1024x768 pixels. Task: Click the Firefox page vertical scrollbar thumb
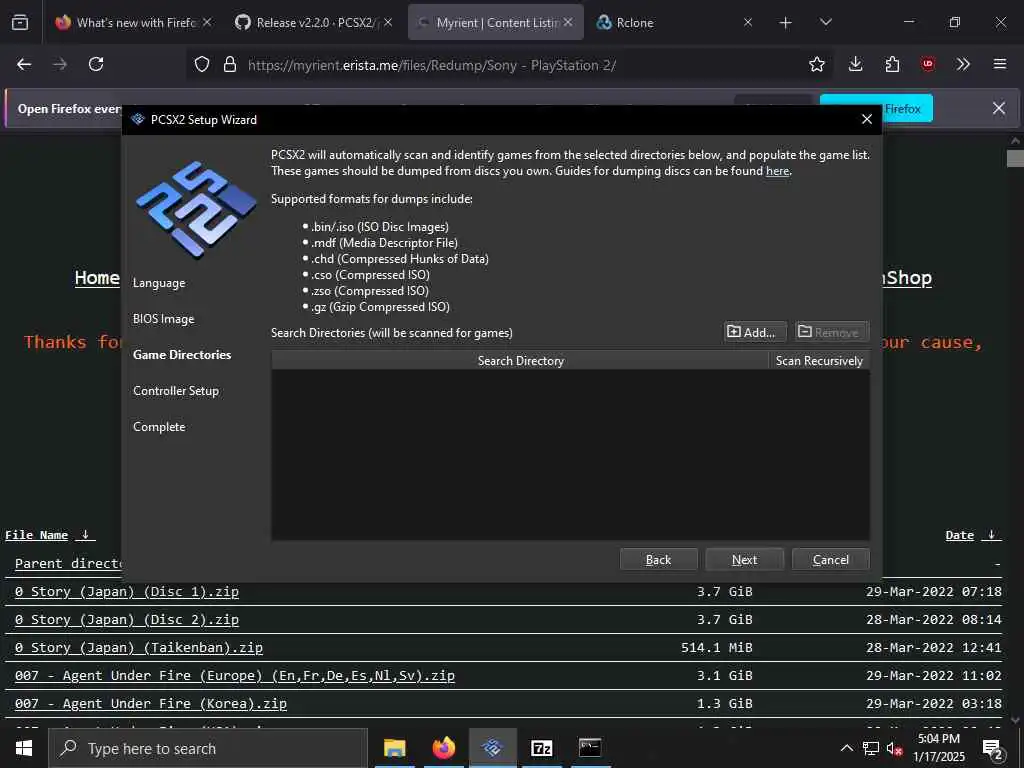(x=1015, y=158)
